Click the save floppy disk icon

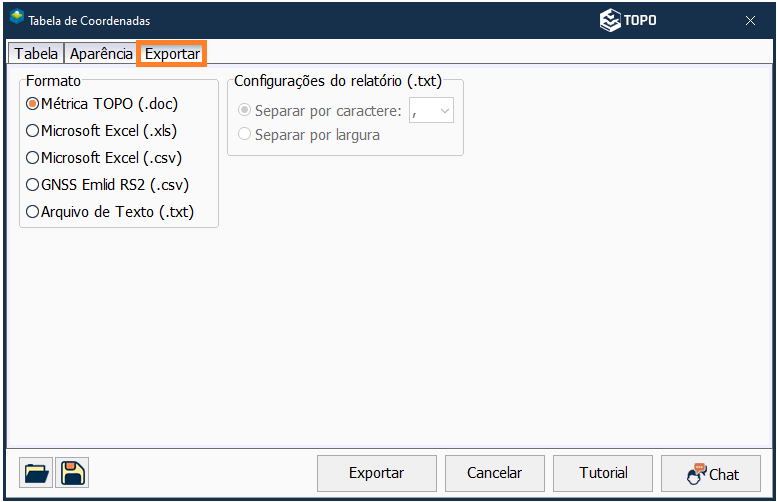(x=72, y=473)
